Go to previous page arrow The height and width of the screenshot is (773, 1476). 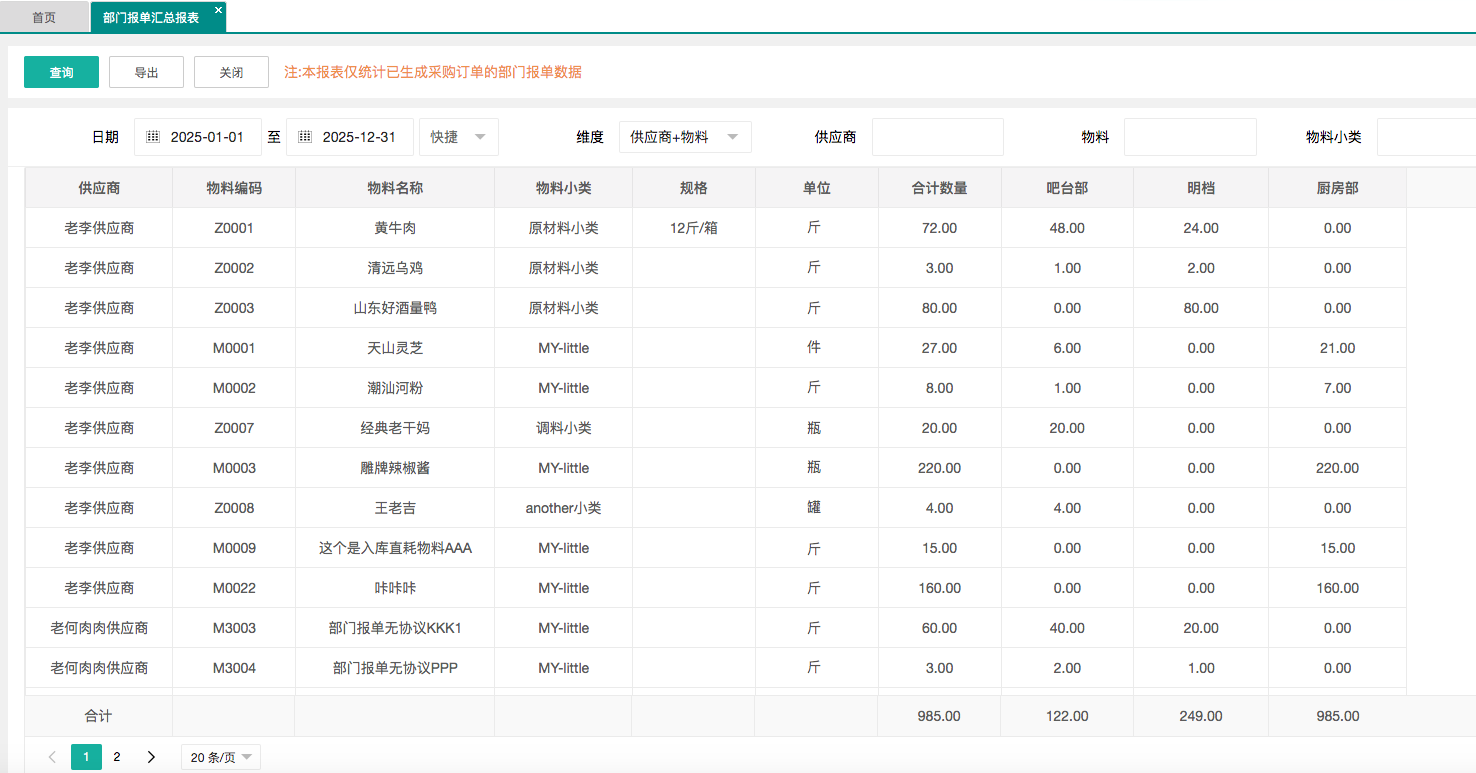pyautogui.click(x=52, y=757)
